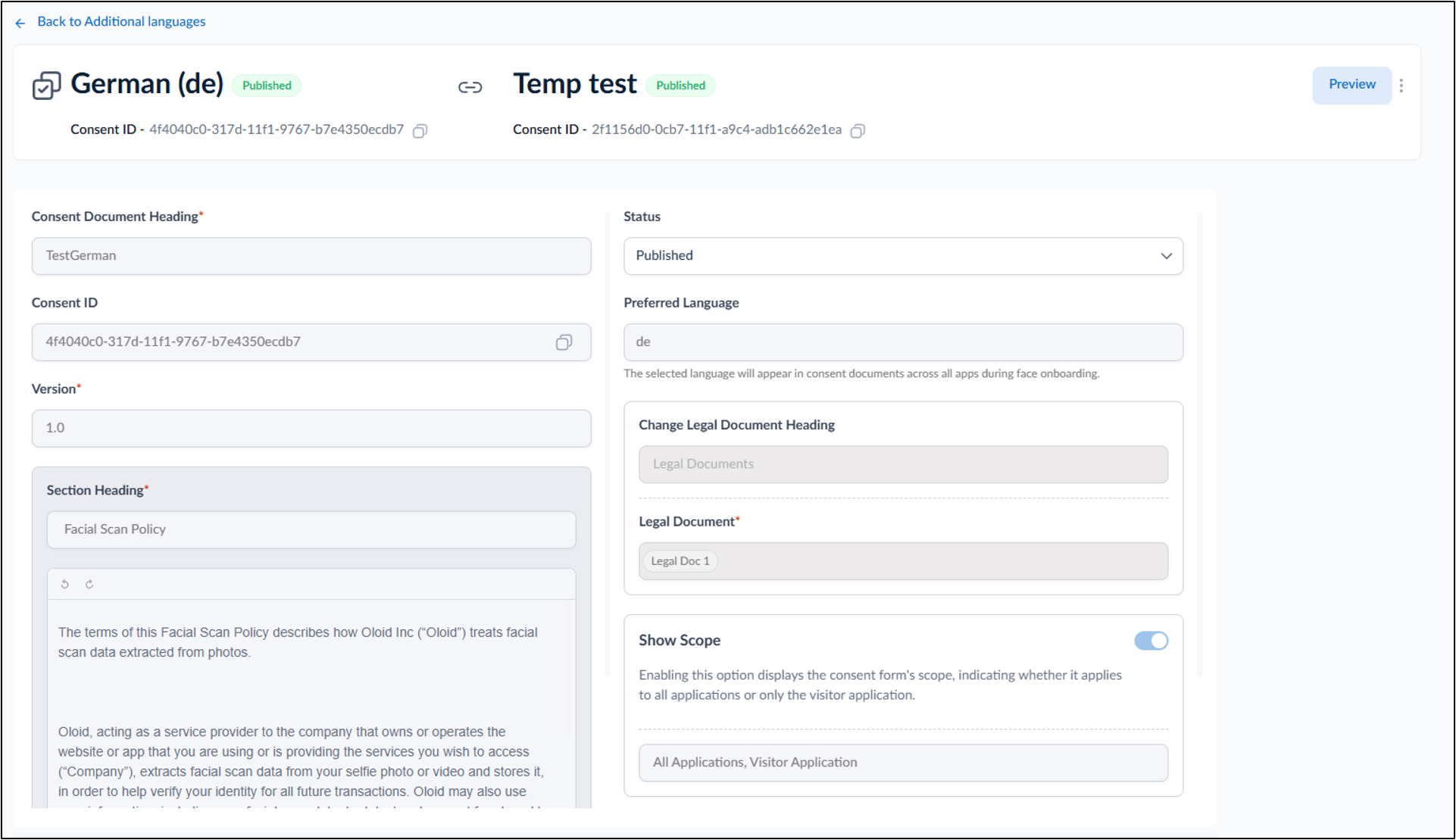Toggle the Show Scope switch

point(1151,641)
